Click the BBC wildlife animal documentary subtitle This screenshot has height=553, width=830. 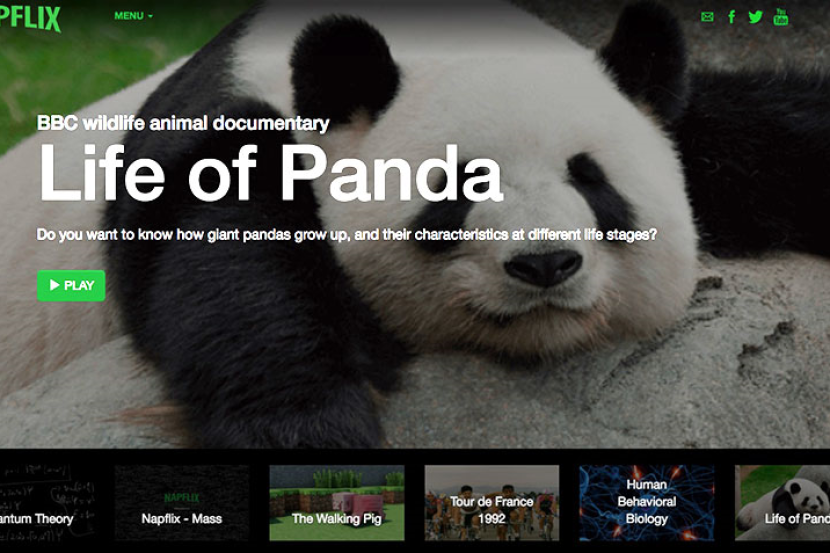[x=183, y=124]
